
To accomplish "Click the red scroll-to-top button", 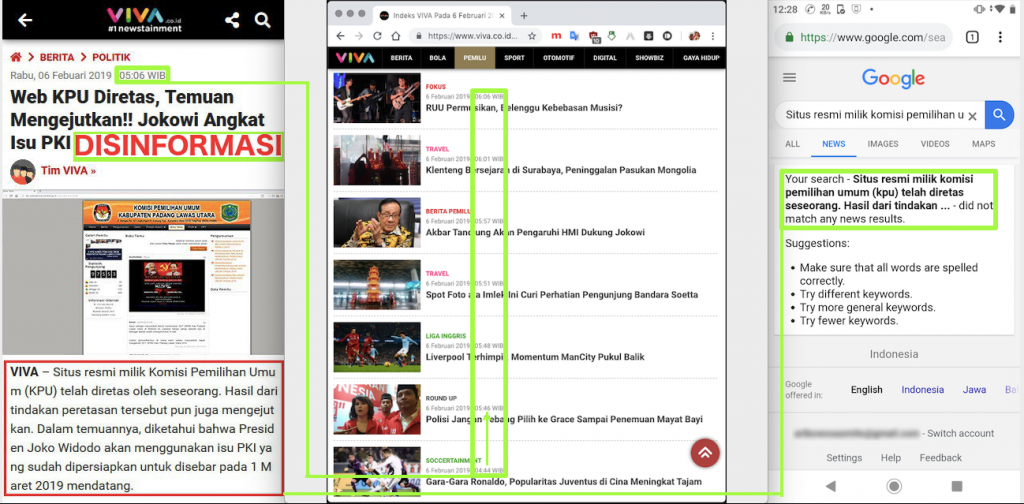I will click(x=705, y=453).
